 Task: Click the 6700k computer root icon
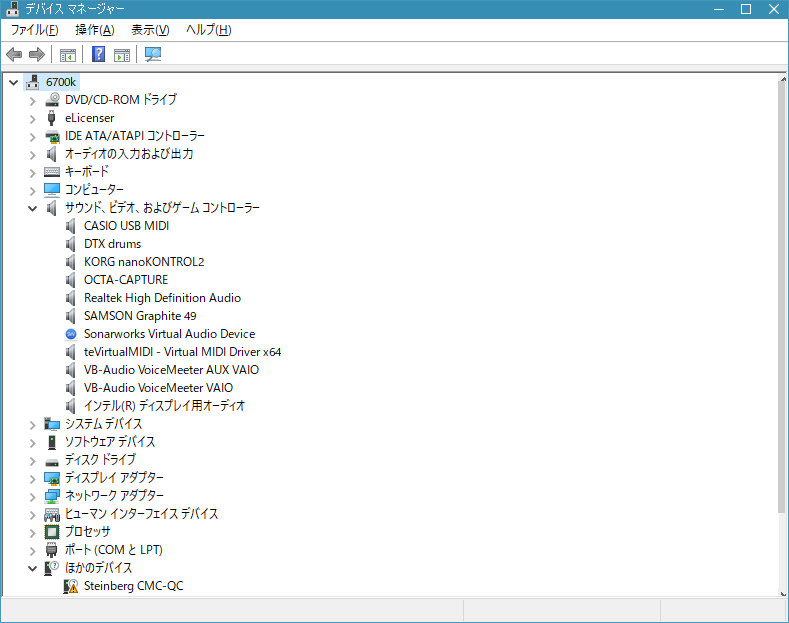click(33, 82)
